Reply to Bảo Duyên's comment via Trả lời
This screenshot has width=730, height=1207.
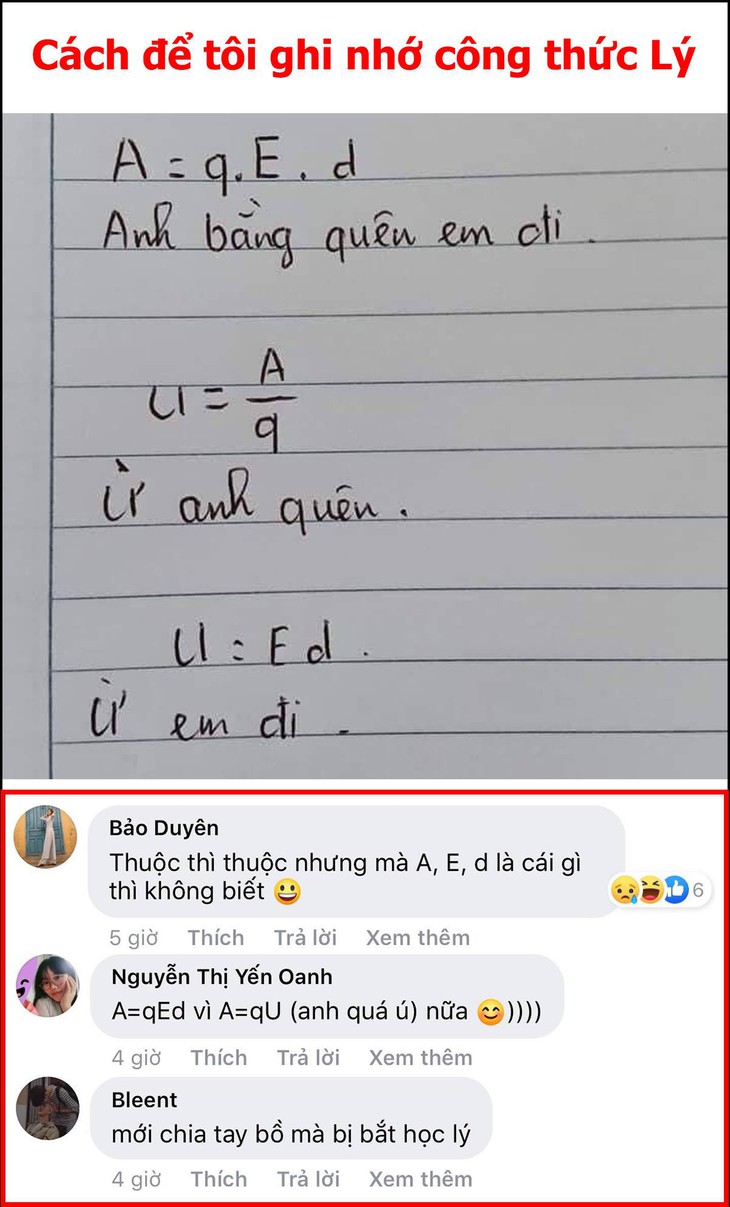click(304, 938)
